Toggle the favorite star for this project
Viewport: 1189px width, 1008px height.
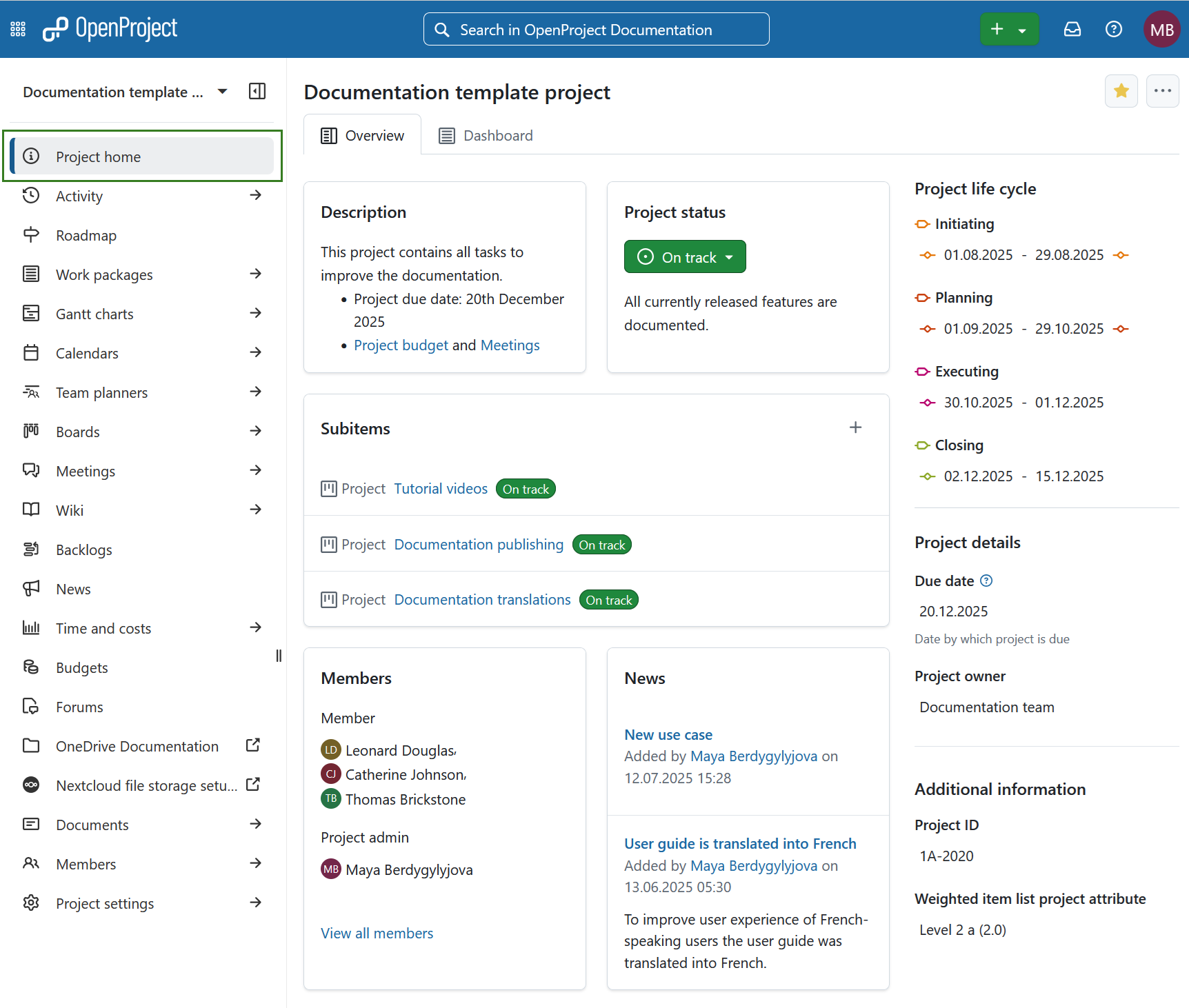point(1121,90)
